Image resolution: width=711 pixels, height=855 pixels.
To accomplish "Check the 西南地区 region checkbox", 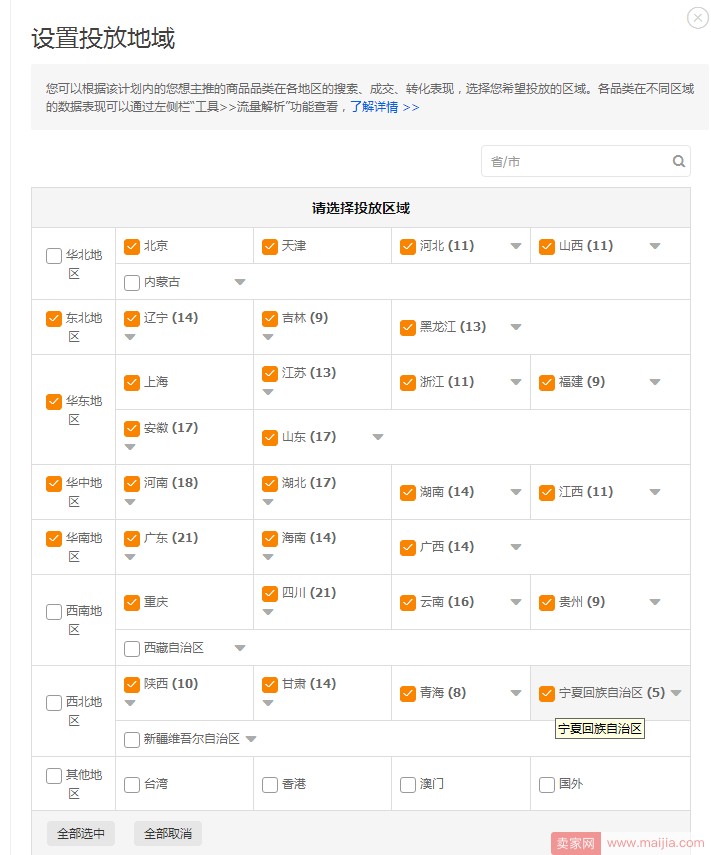I will point(53,612).
